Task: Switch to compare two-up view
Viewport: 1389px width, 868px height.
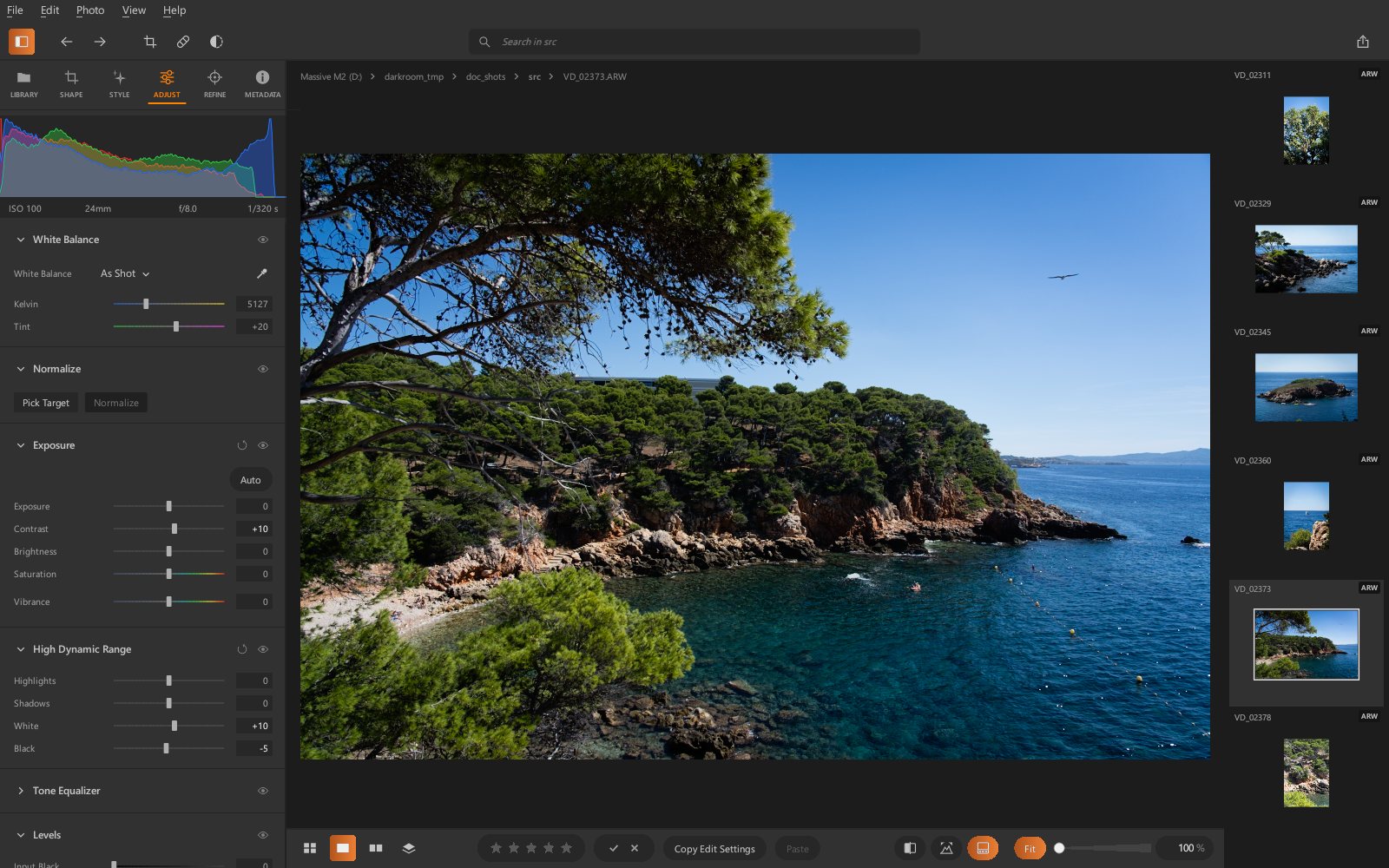Action: pos(376,848)
